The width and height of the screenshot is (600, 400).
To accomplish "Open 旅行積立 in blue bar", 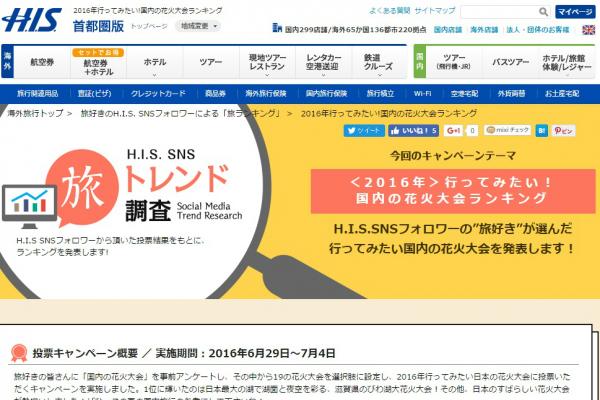I will click(380, 93).
